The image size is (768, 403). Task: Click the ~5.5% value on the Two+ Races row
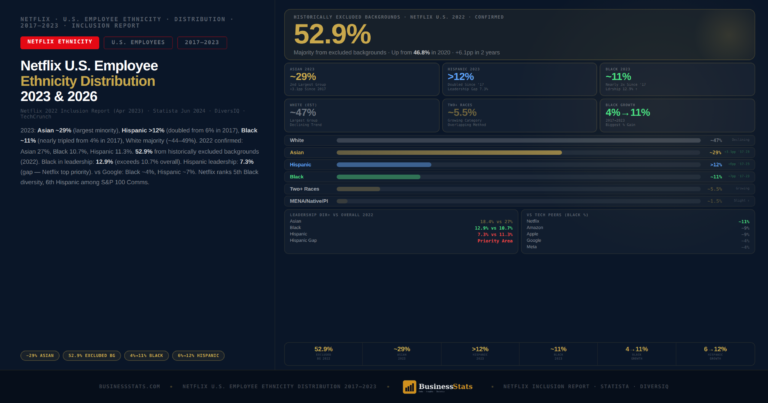(715, 189)
